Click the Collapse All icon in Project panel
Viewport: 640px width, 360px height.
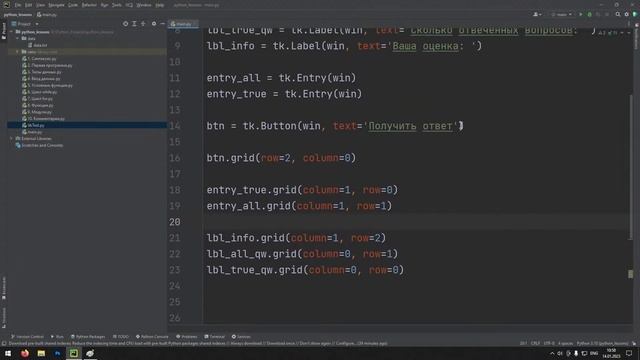143,24
